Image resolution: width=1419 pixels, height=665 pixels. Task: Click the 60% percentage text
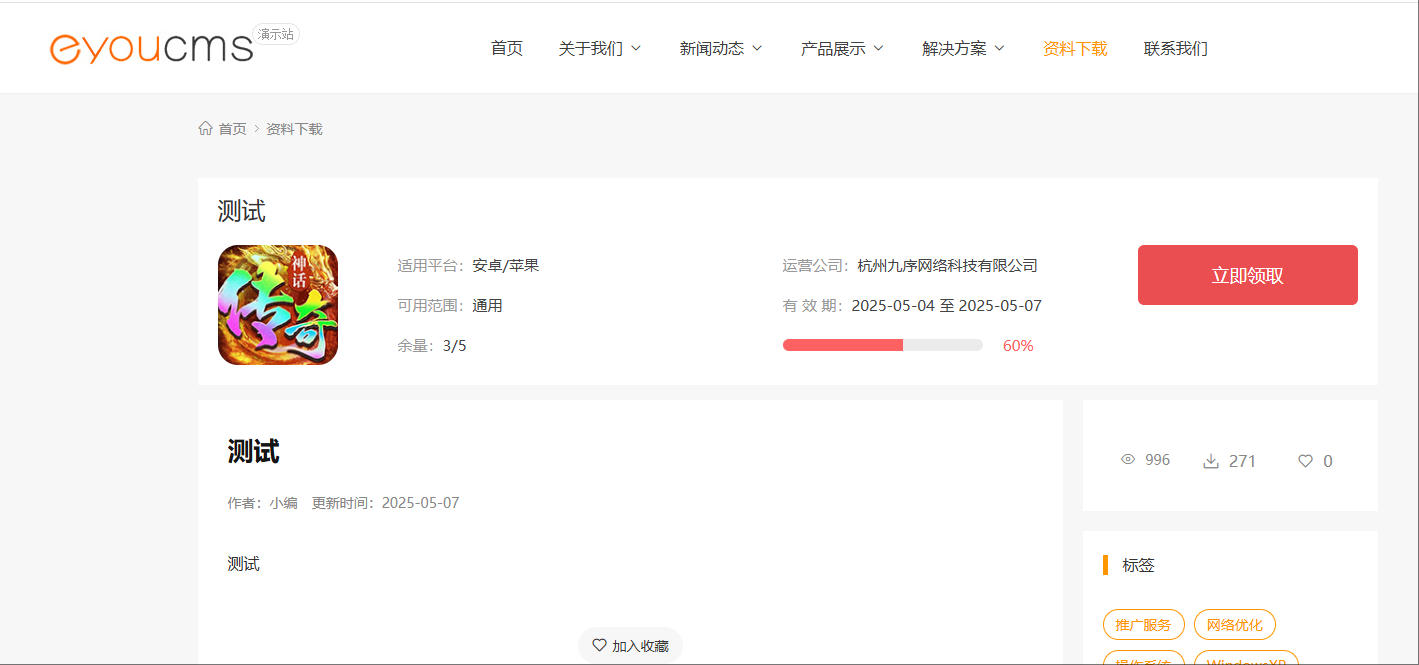[1018, 345]
